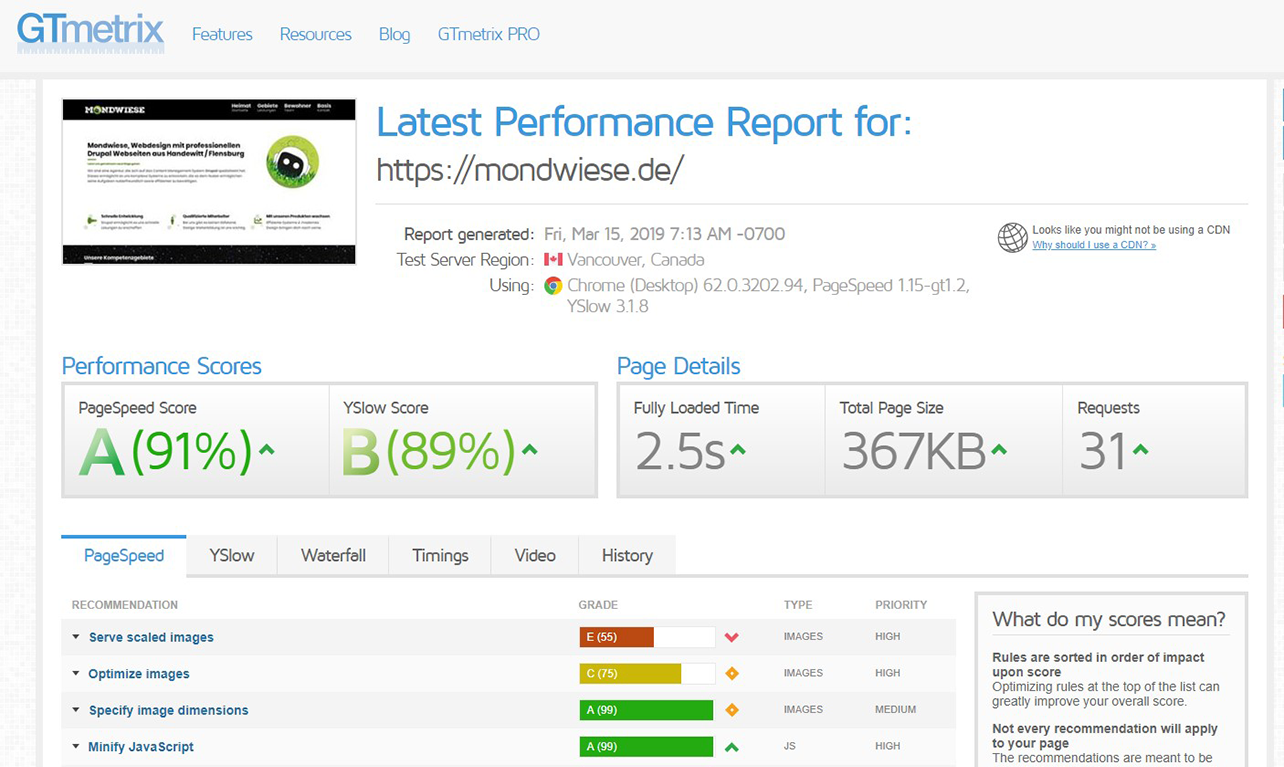Select the PageSpeed tab
The height and width of the screenshot is (767, 1284).
click(x=124, y=556)
